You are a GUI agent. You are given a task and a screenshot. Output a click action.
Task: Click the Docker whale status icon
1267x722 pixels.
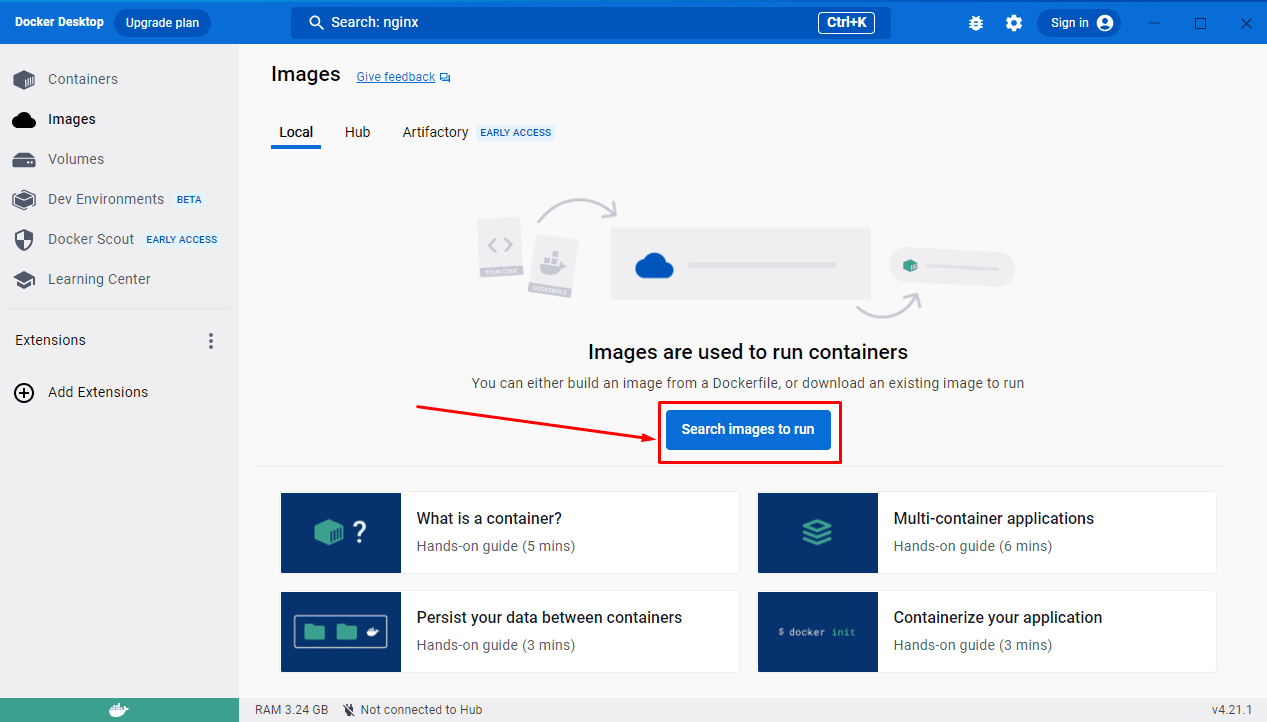tap(119, 710)
